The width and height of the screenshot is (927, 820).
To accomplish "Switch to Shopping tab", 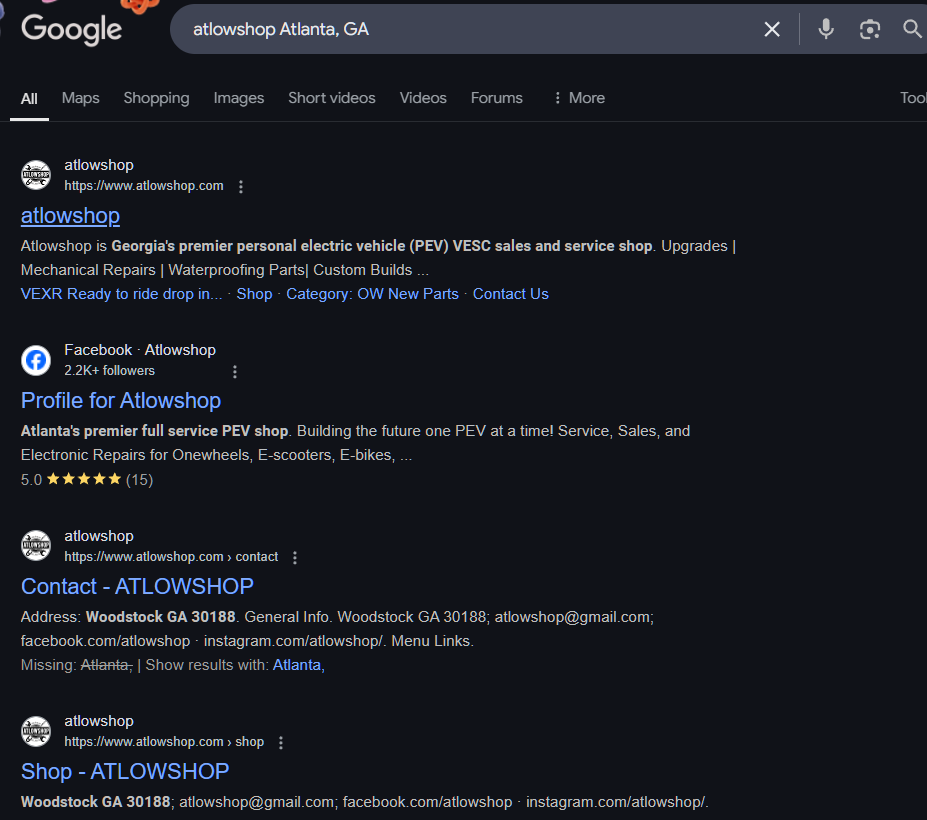I will tap(156, 98).
